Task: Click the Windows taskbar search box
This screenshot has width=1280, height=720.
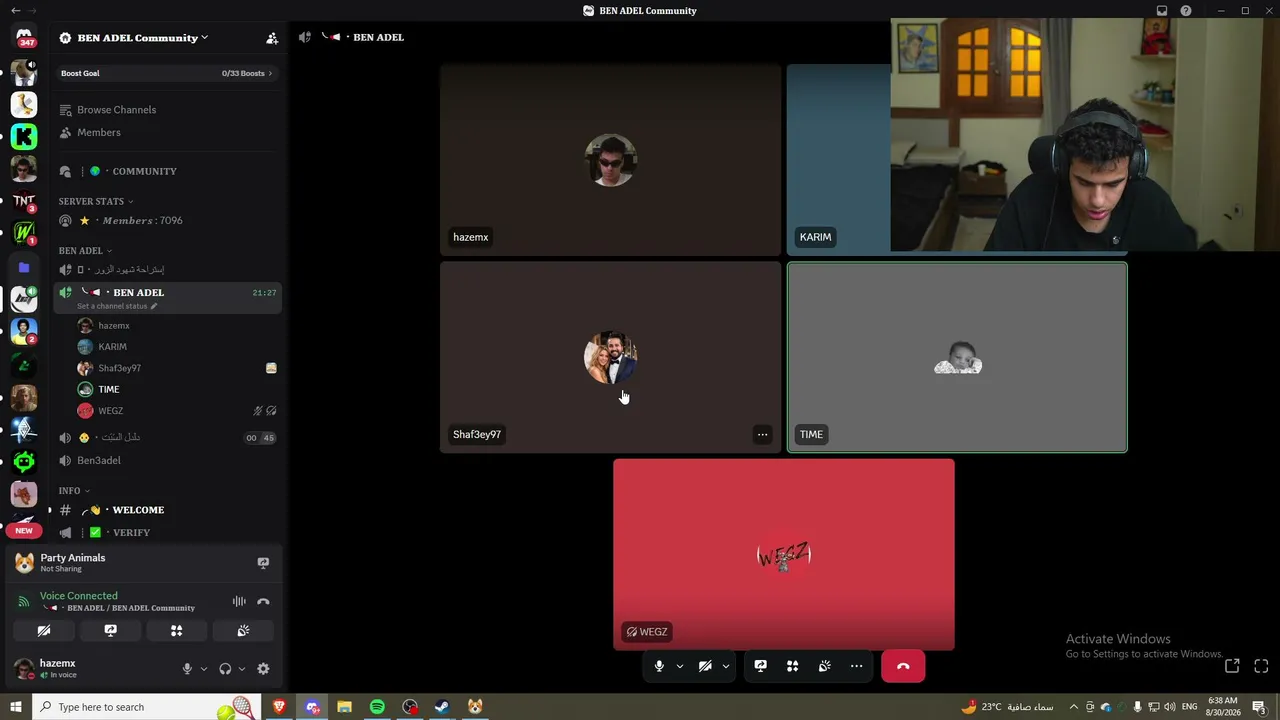Action: pyautogui.click(x=147, y=707)
